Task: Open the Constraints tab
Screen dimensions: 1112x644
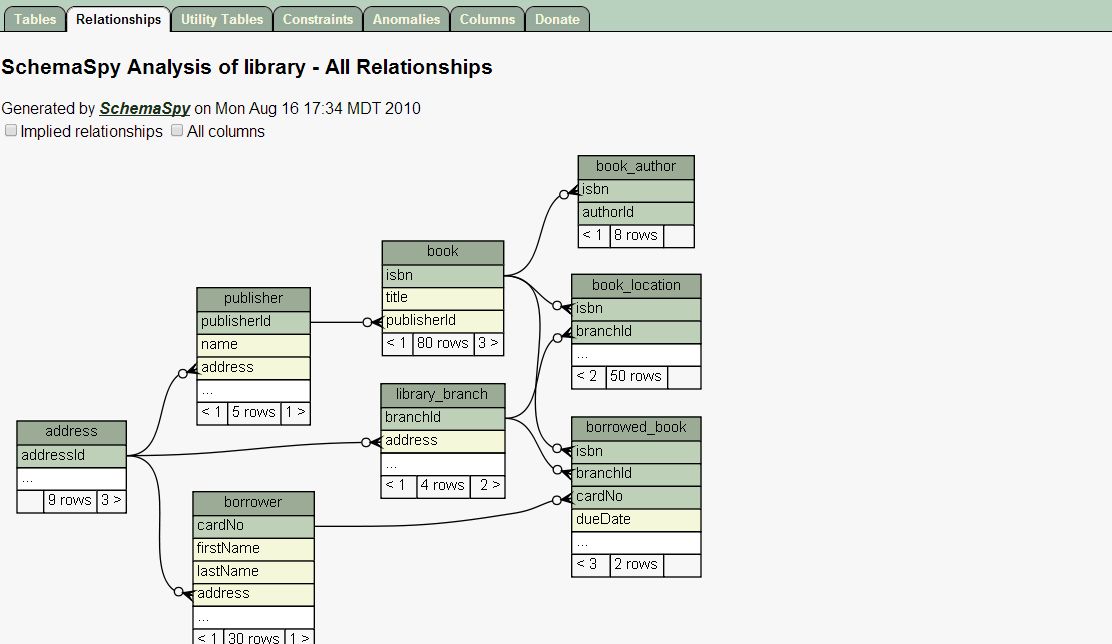Action: click(317, 19)
